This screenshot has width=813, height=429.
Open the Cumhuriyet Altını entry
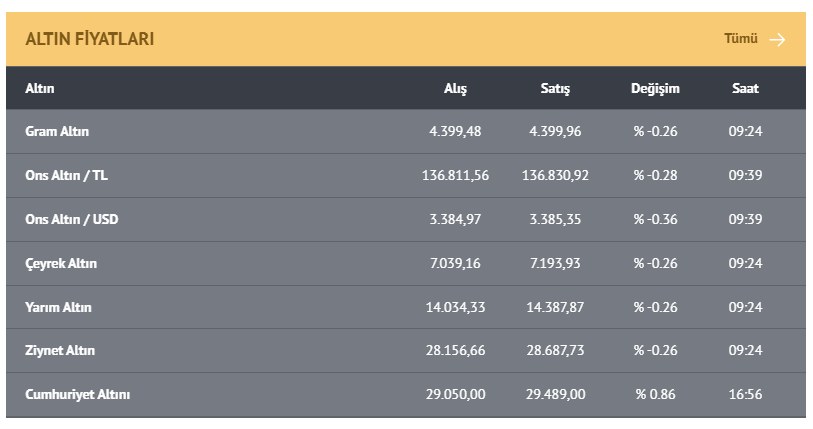[78, 394]
